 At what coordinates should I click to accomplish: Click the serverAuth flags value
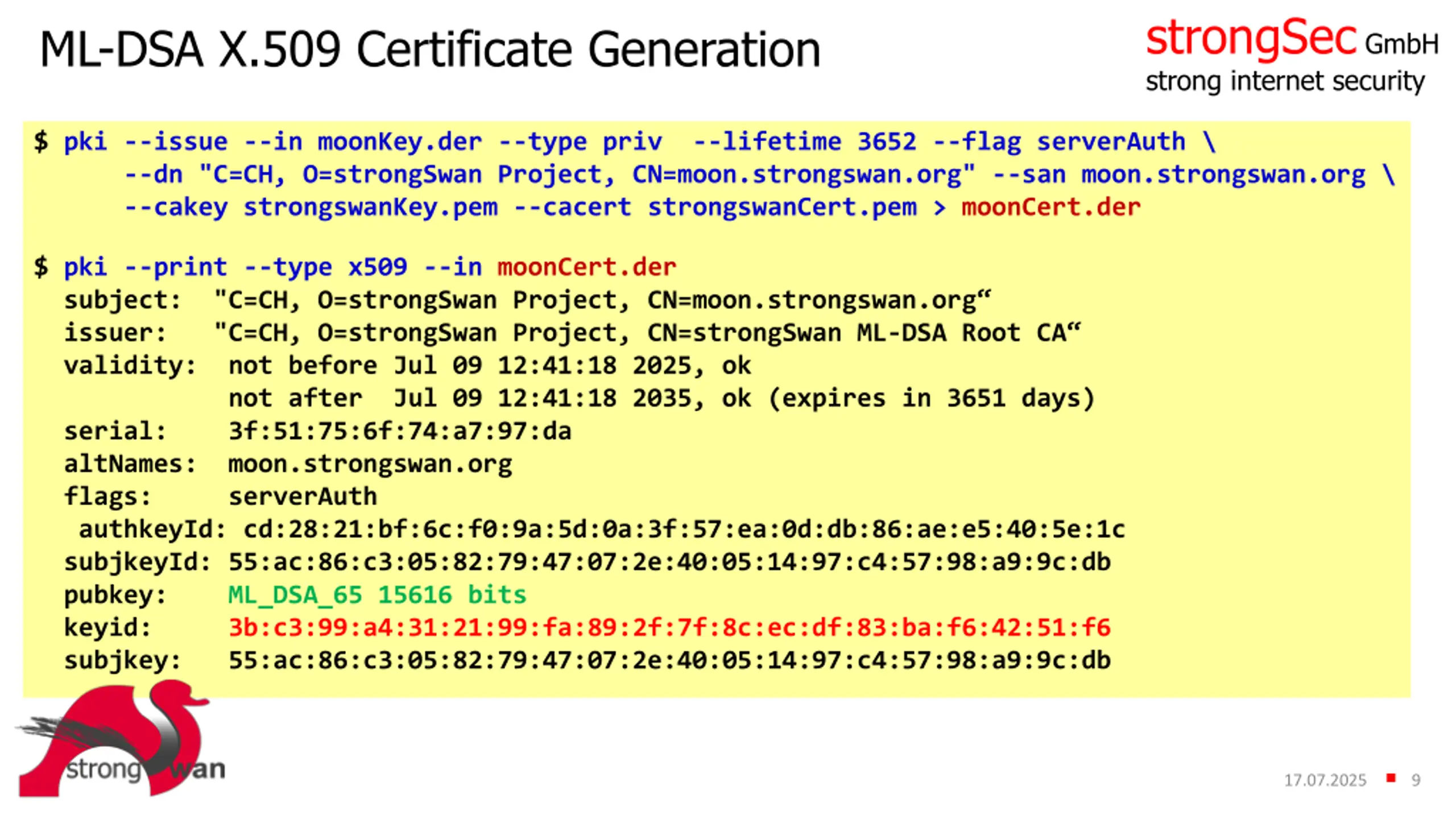(x=303, y=497)
